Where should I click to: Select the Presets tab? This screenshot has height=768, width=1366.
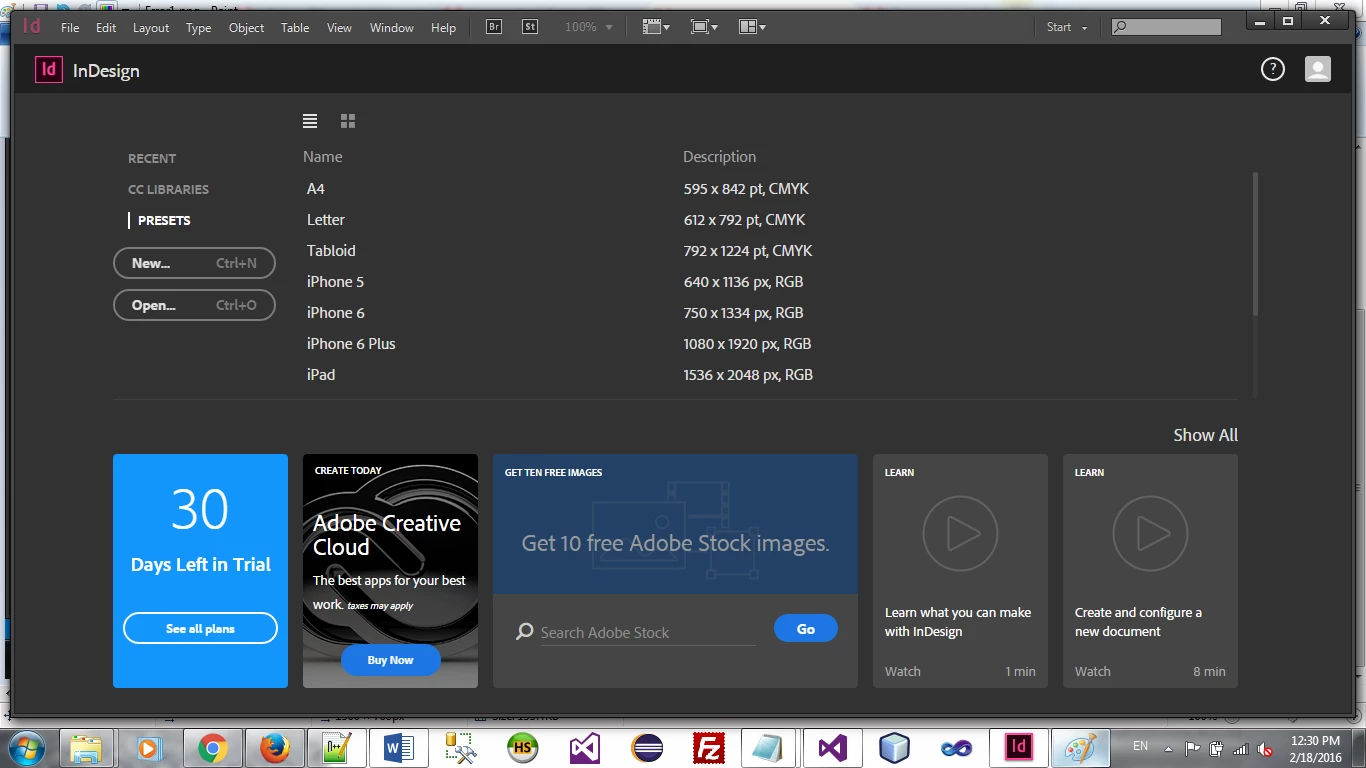tap(164, 220)
